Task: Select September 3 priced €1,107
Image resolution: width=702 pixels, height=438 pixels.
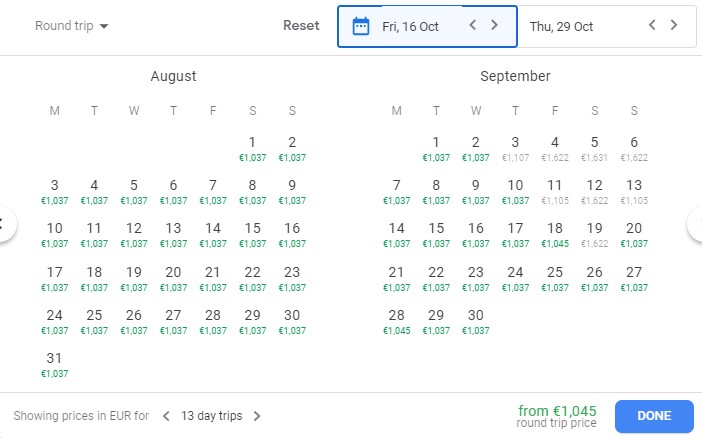Action: (515, 148)
